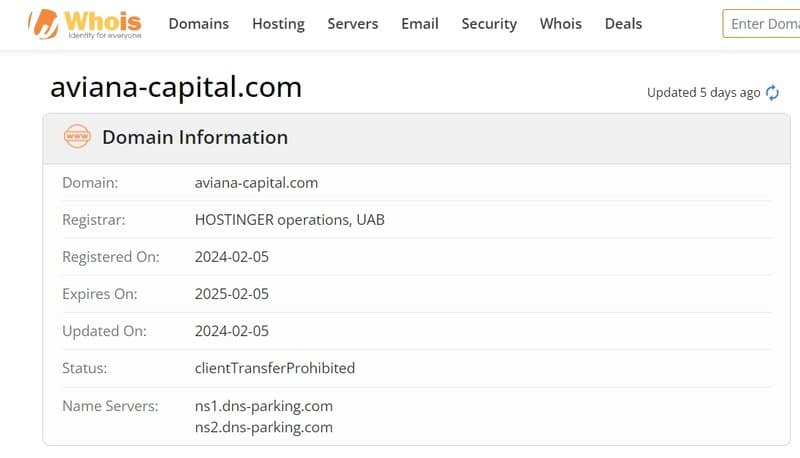Select name server ns1.dns-parking.com
Screen dimensions: 800x458
point(264,406)
